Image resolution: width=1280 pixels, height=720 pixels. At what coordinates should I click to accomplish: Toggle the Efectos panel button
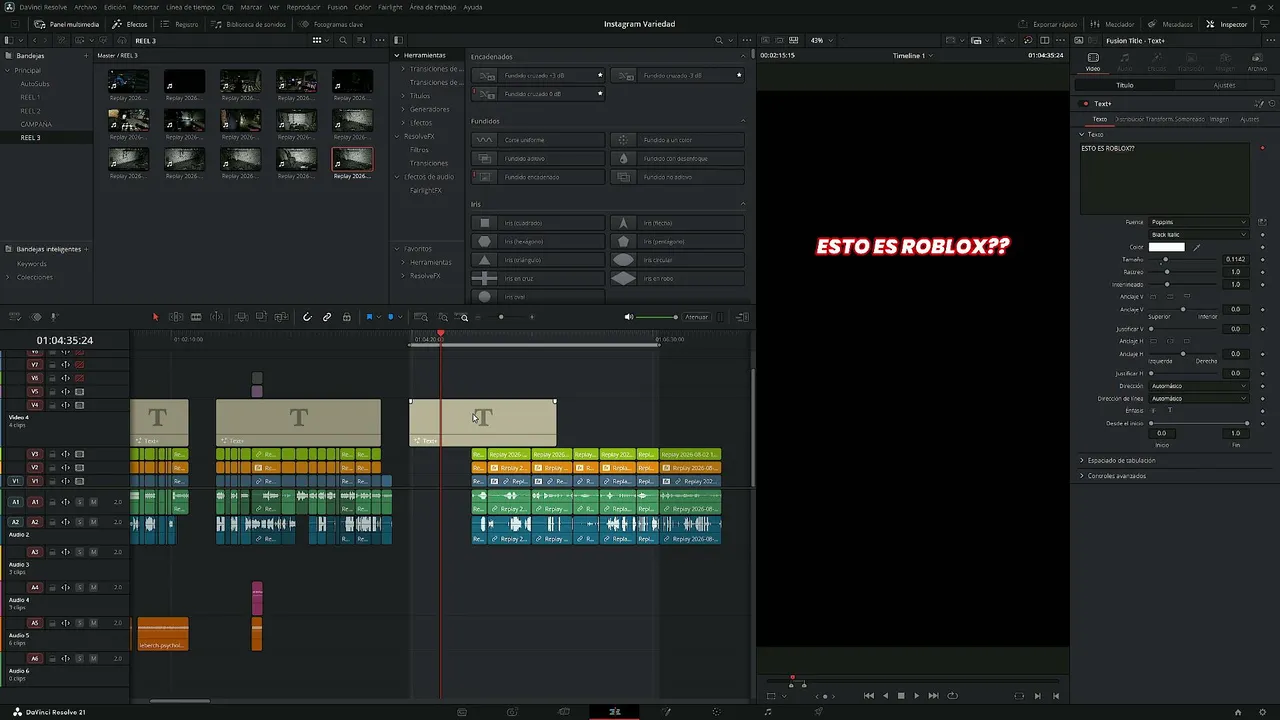click(x=130, y=24)
